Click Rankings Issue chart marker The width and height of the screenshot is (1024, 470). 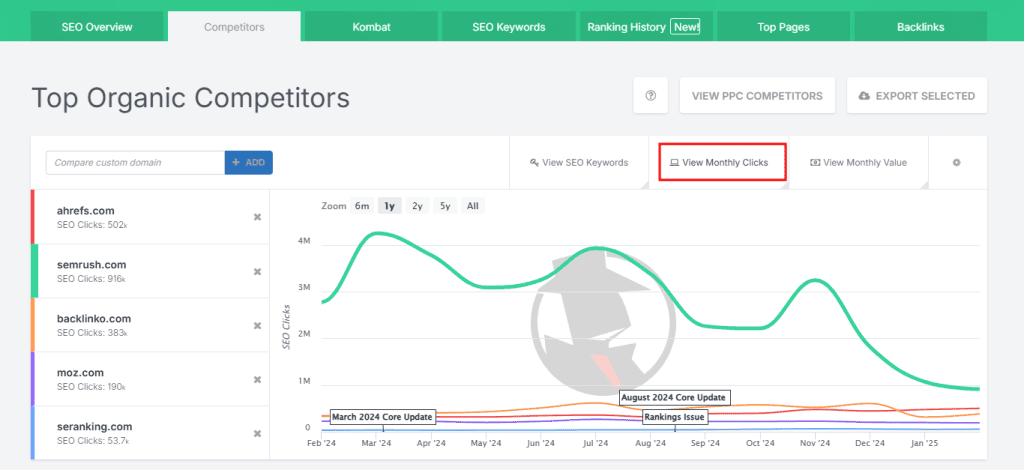coord(675,416)
